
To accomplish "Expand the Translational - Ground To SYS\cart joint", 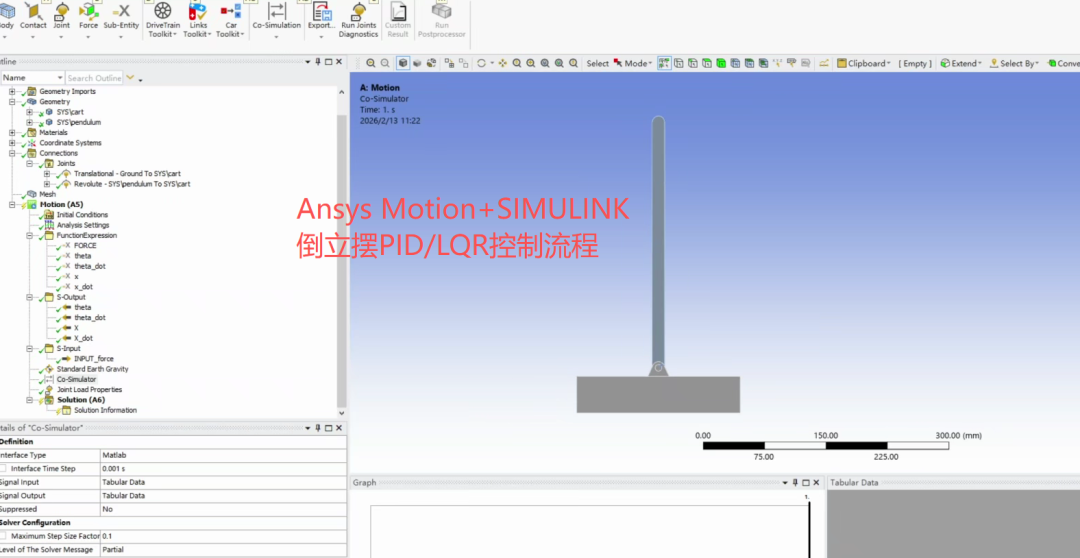I will pos(47,174).
